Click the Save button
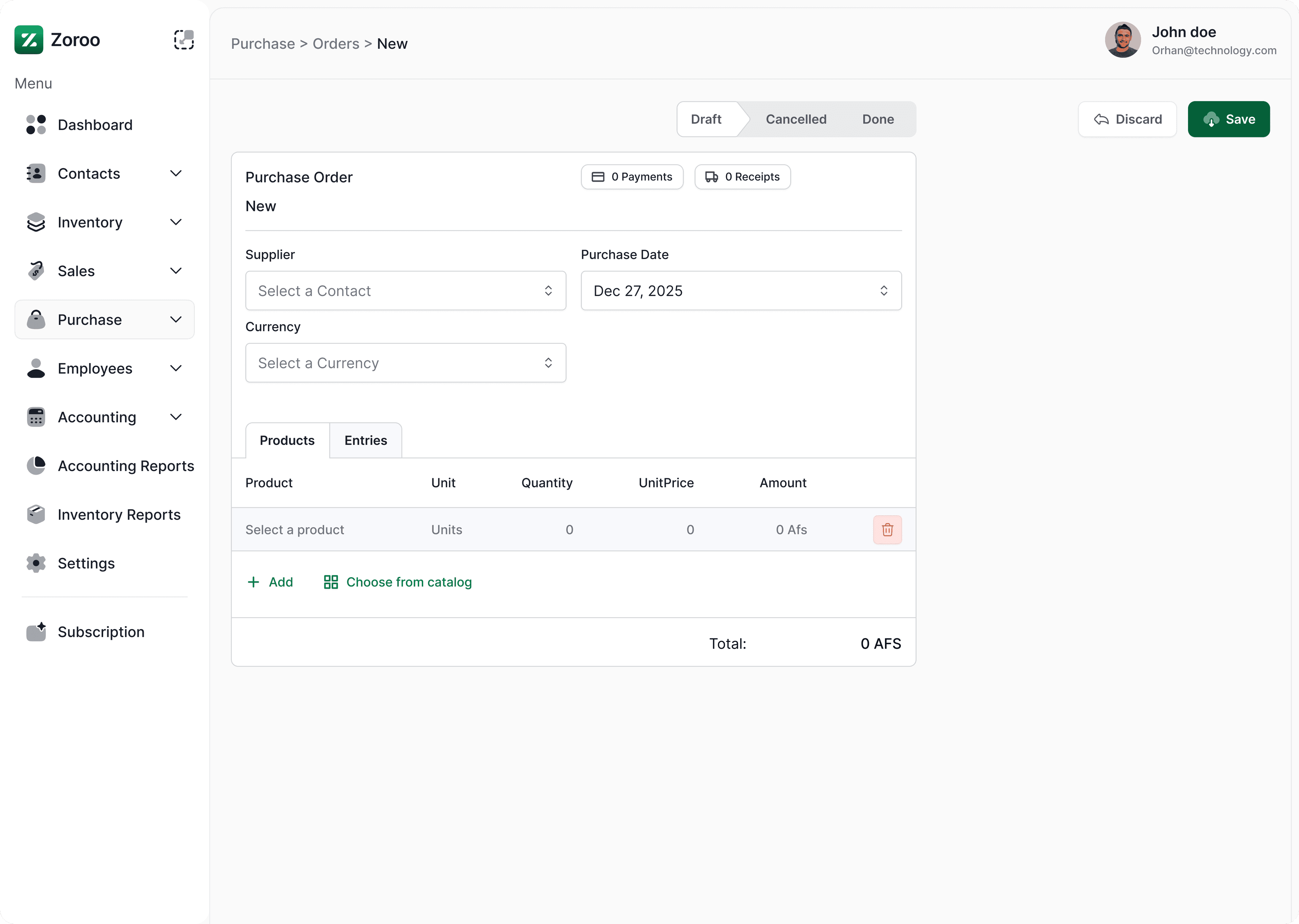 (1228, 119)
